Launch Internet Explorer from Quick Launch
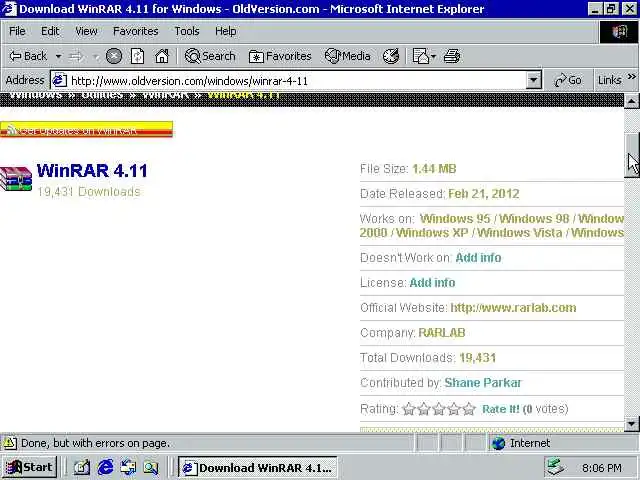The height and width of the screenshot is (480, 640). pos(105,467)
